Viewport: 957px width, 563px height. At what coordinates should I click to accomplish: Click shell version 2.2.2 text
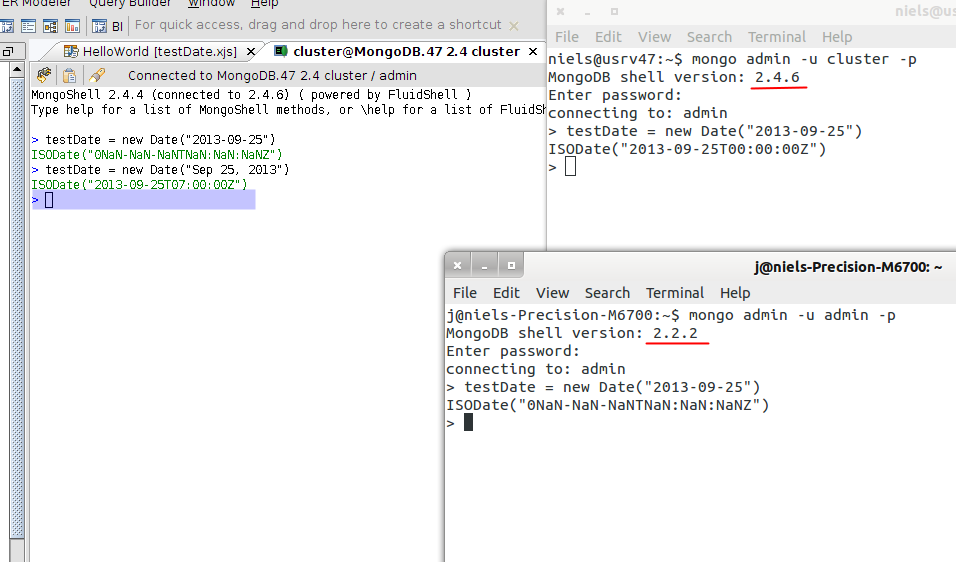(x=675, y=333)
